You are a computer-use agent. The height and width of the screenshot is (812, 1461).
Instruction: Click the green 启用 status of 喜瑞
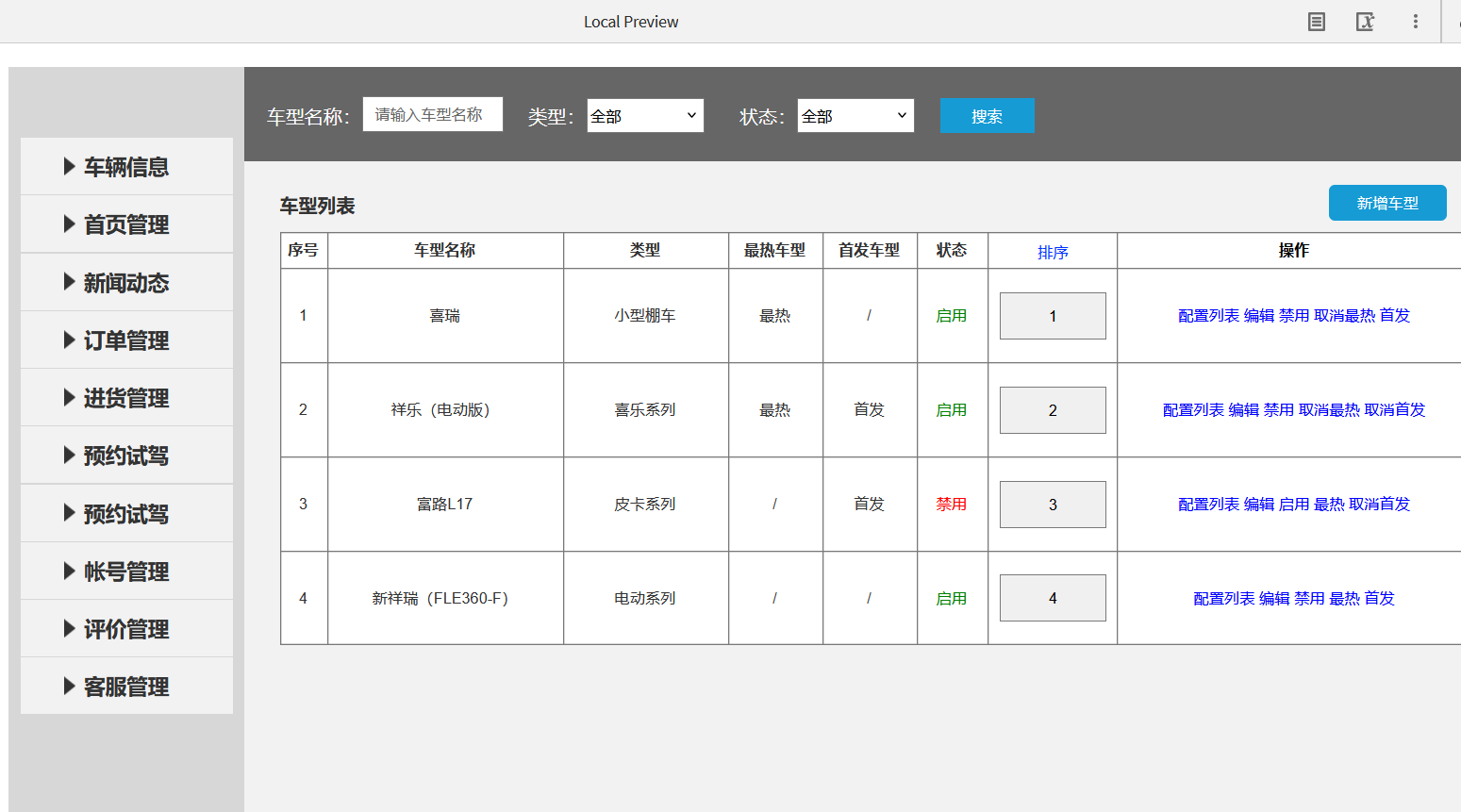[952, 316]
